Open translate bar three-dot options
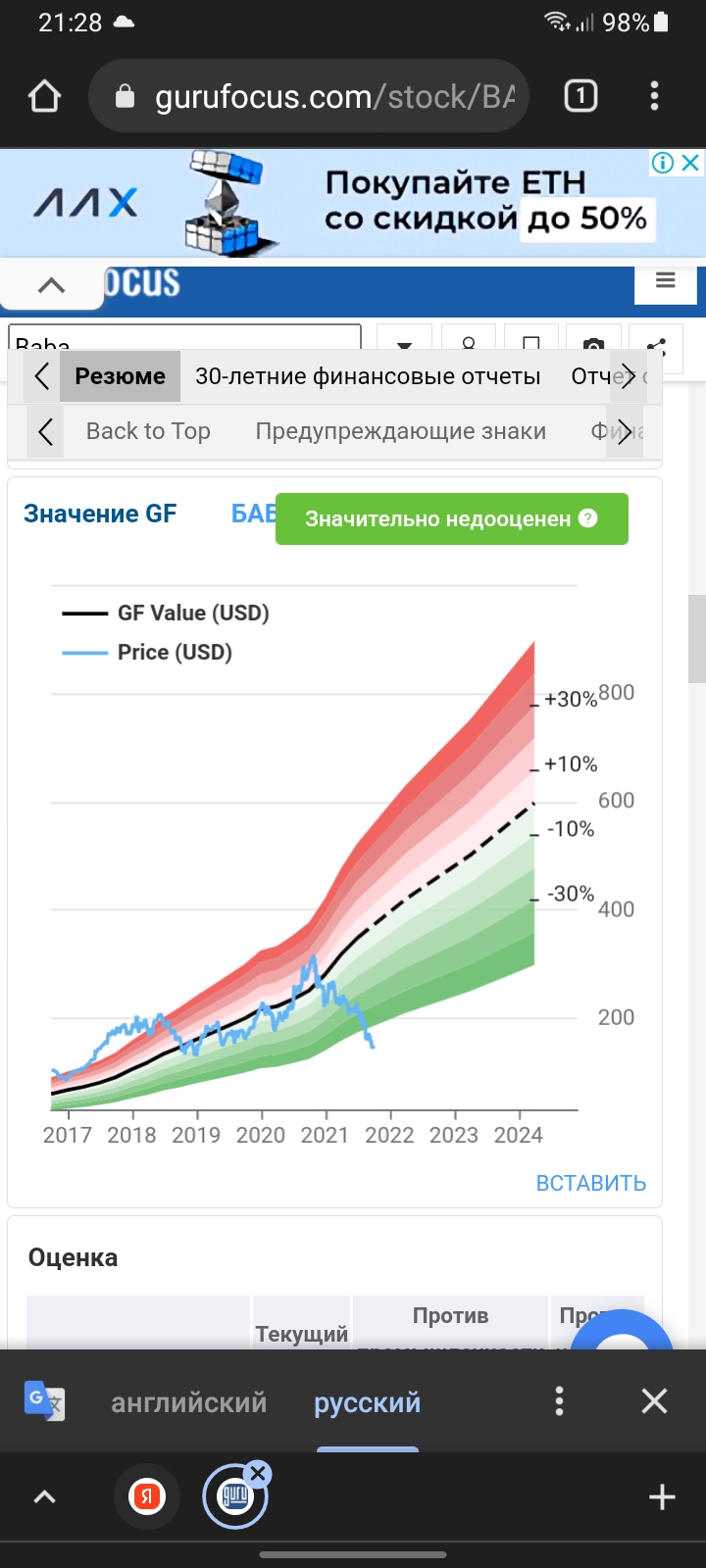The height and width of the screenshot is (1568, 706). coord(559,1401)
